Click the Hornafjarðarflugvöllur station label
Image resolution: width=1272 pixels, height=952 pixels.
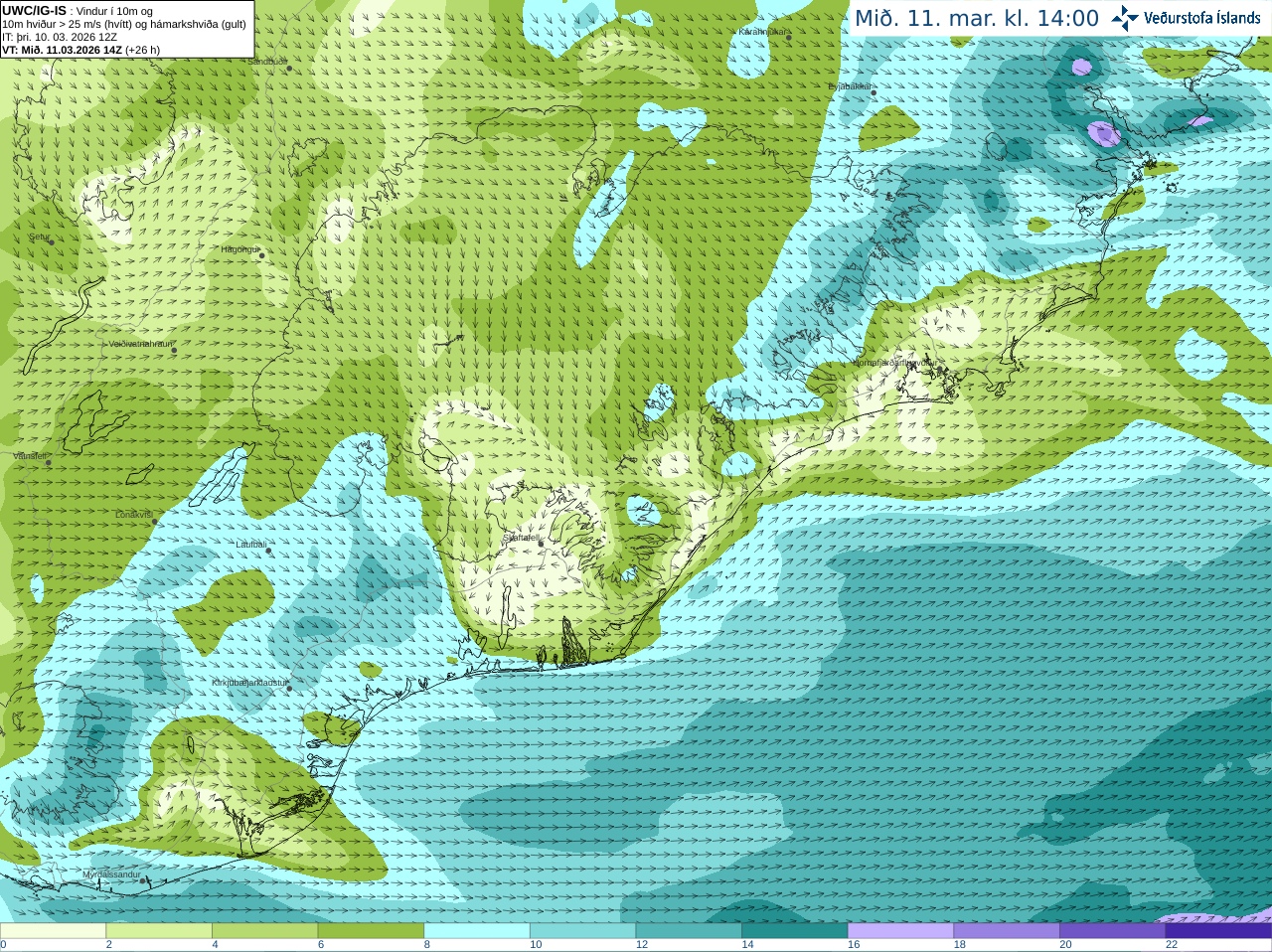click(894, 364)
